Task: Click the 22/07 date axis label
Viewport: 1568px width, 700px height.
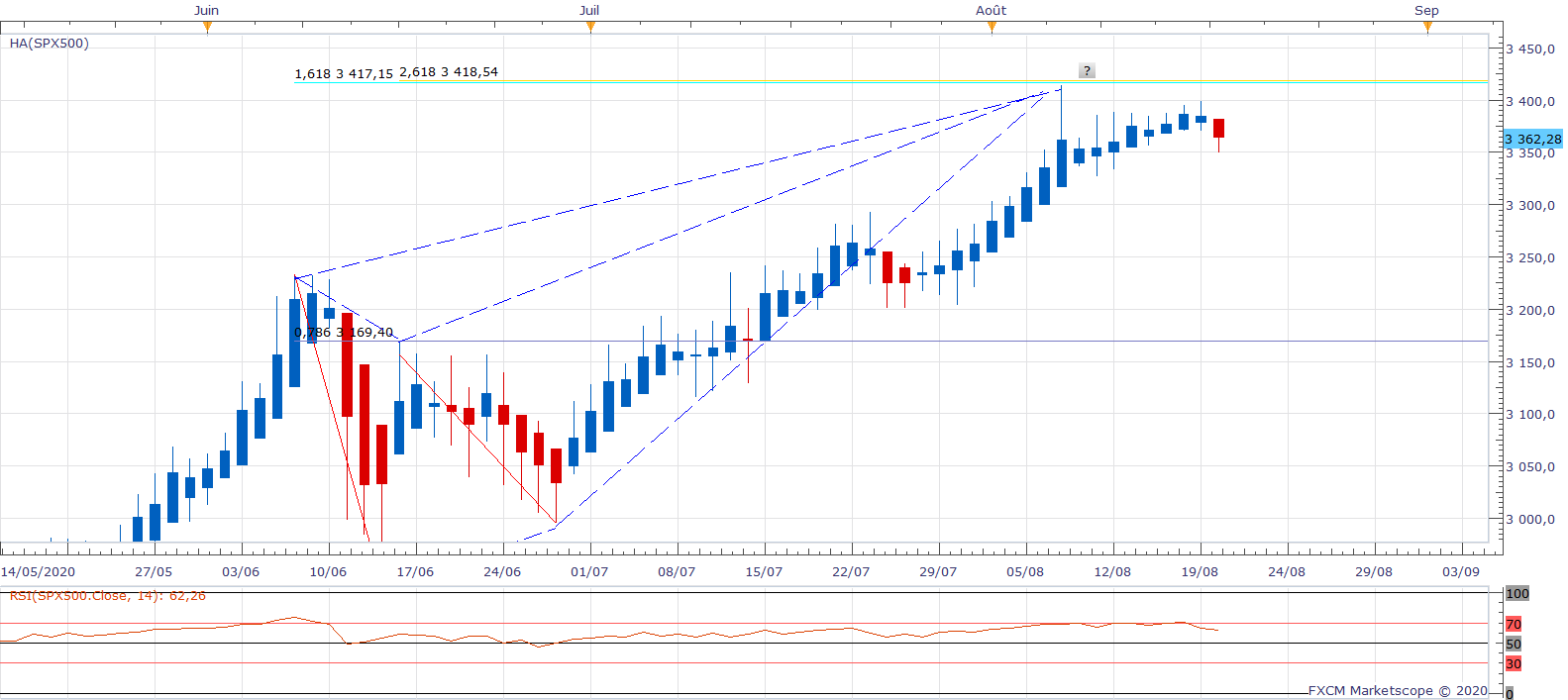Action: (x=851, y=571)
